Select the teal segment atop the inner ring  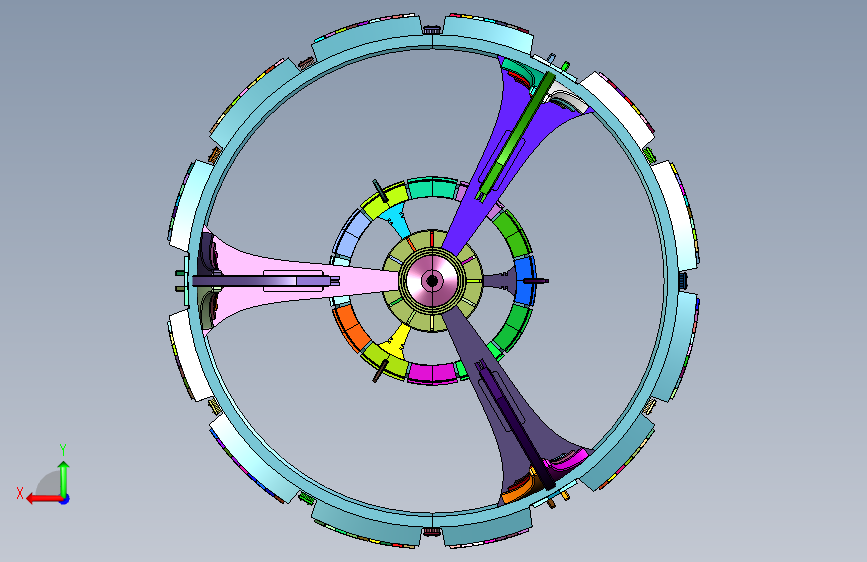click(x=432, y=188)
